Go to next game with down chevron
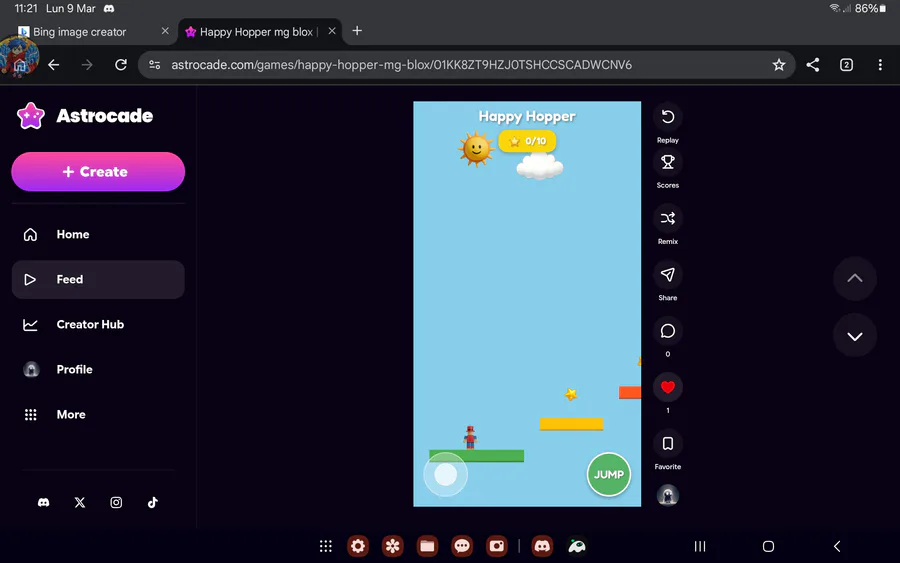The width and height of the screenshot is (900, 563). pos(855,336)
